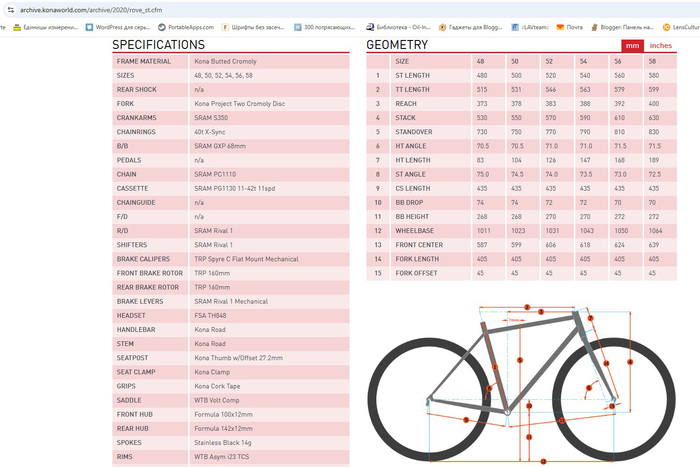Screen dimensions: 700x467
Task: Click the GEOMETRY section heading
Action: pyautogui.click(x=397, y=45)
